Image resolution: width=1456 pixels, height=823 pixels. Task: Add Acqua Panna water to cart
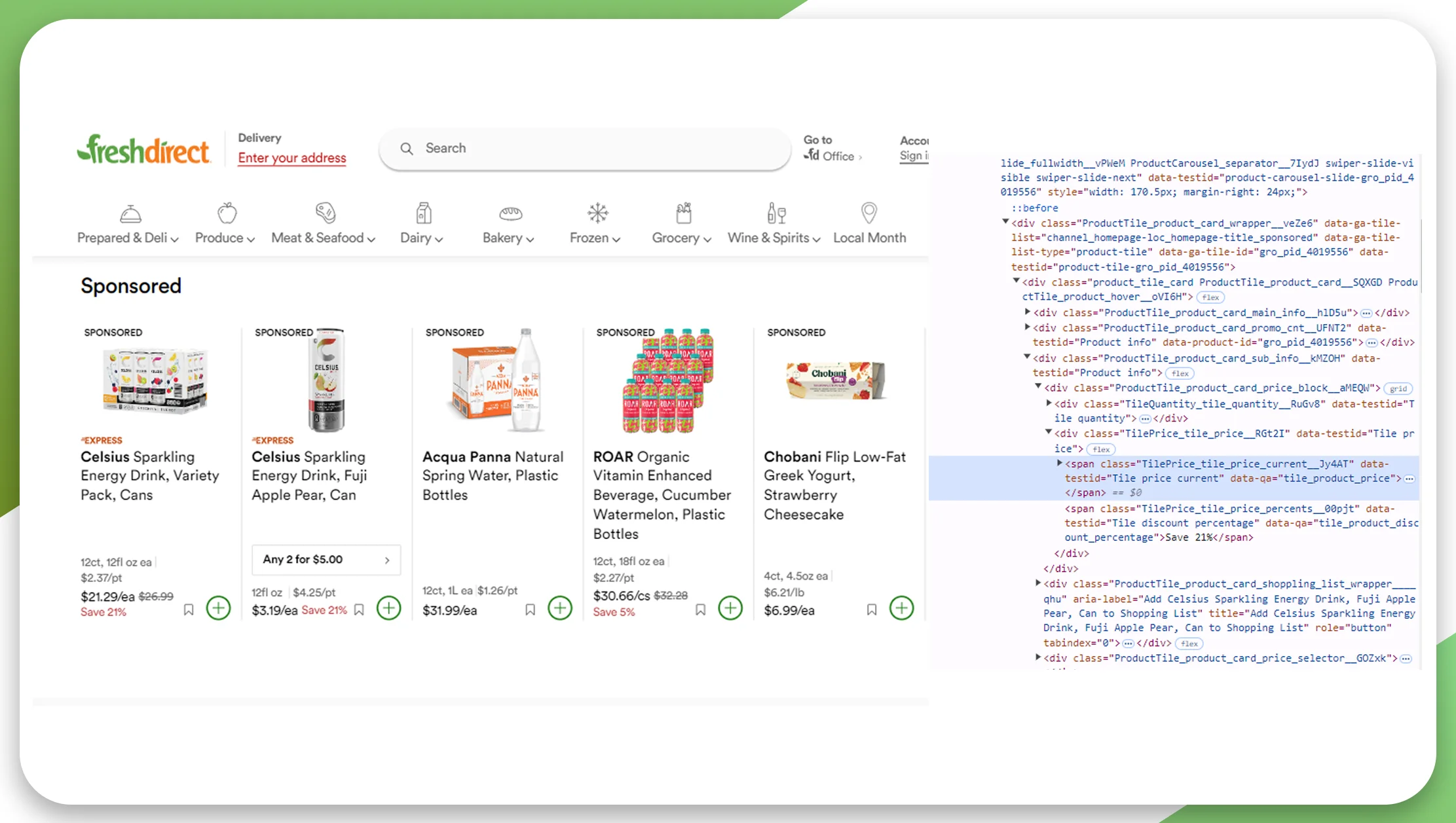(560, 608)
